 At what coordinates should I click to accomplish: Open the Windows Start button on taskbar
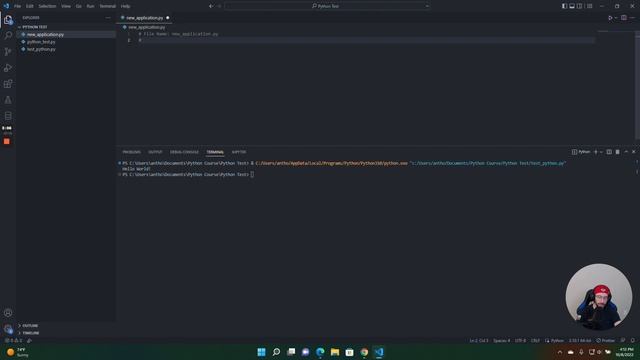click(x=262, y=352)
